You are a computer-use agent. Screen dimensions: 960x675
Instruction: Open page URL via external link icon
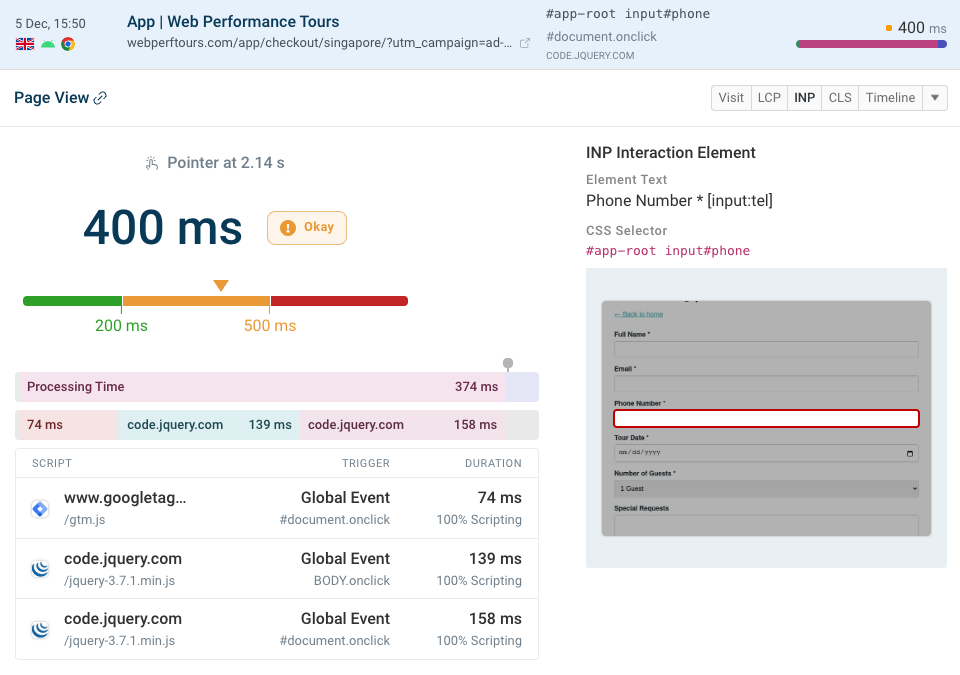pyautogui.click(x=525, y=44)
